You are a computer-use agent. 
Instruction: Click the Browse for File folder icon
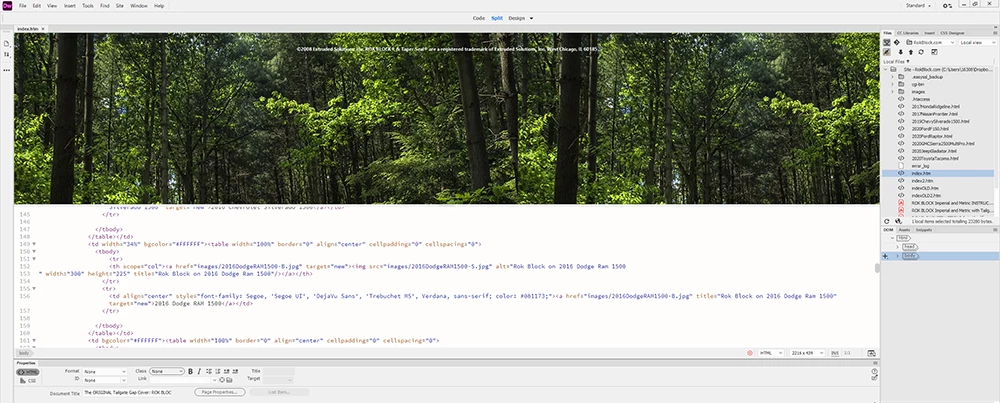tap(229, 380)
